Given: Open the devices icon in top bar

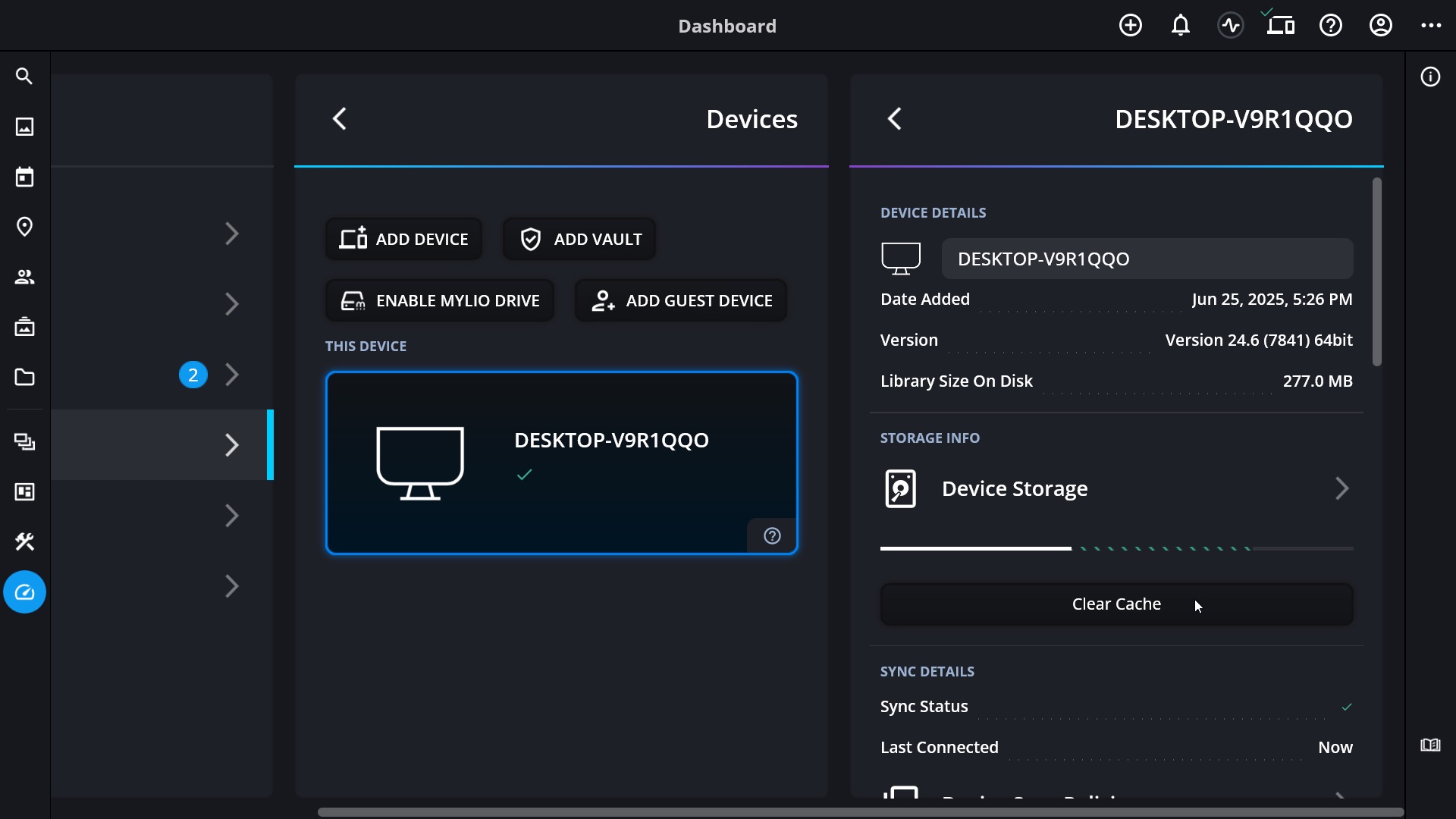Looking at the screenshot, I should [1281, 26].
